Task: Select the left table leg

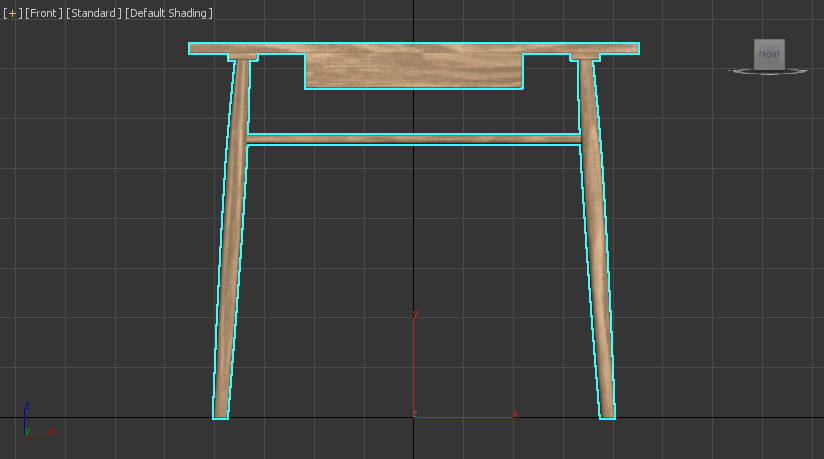Action: (x=232, y=237)
